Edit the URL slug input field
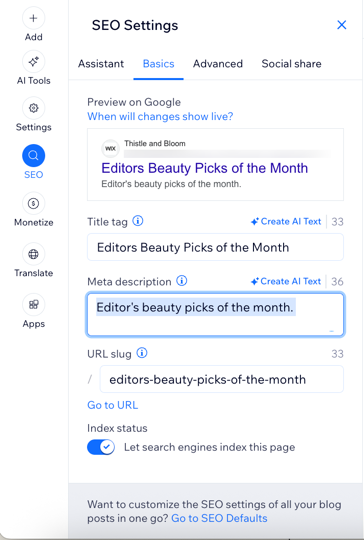 tap(221, 380)
